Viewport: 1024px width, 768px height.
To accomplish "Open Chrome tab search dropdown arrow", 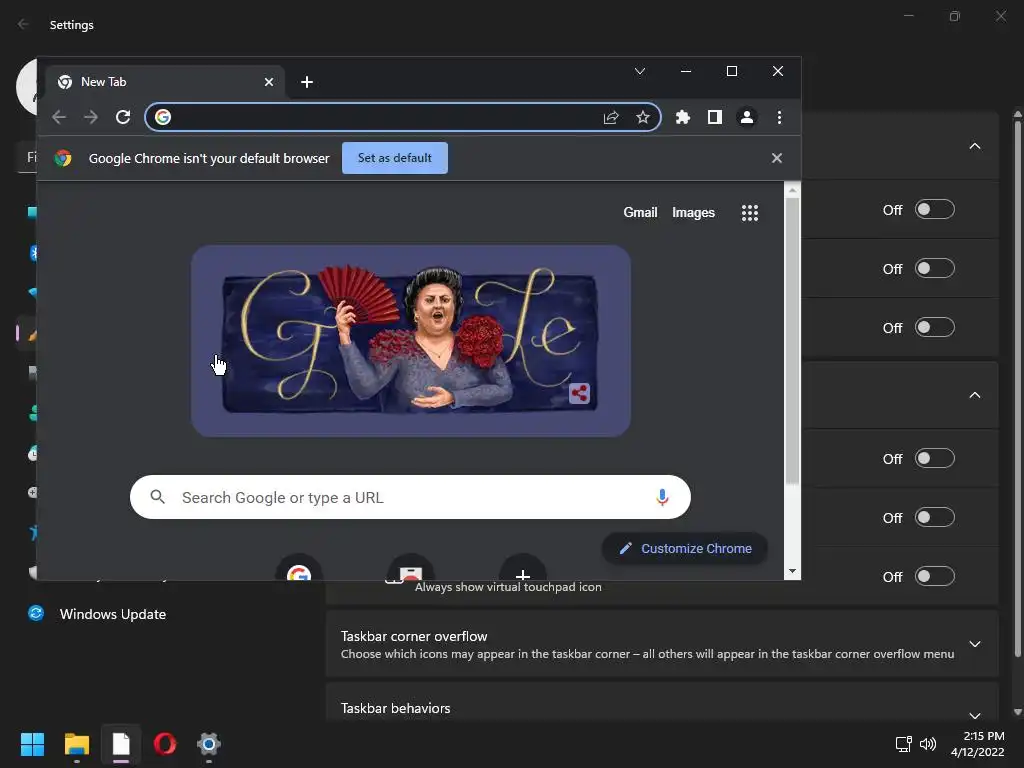I will pos(640,71).
